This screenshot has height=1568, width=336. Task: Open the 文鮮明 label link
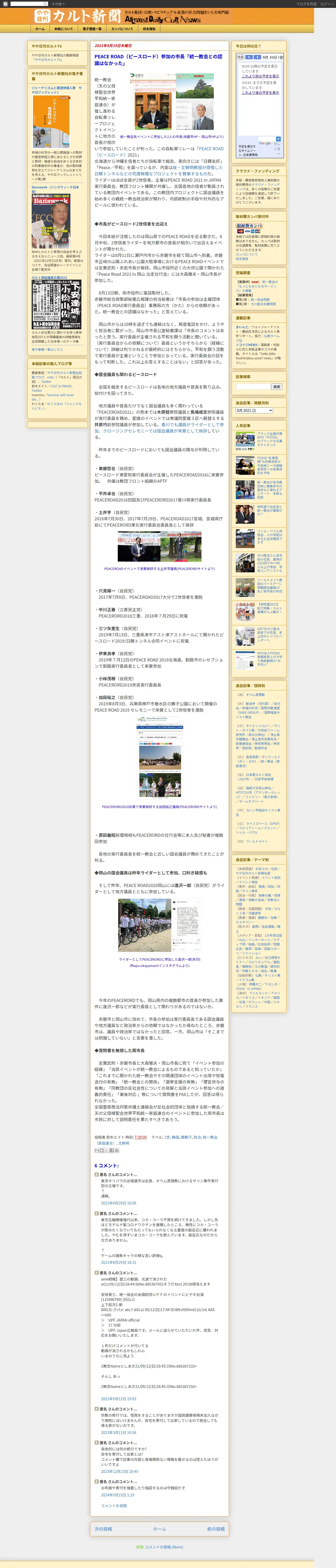tap(124, 1143)
